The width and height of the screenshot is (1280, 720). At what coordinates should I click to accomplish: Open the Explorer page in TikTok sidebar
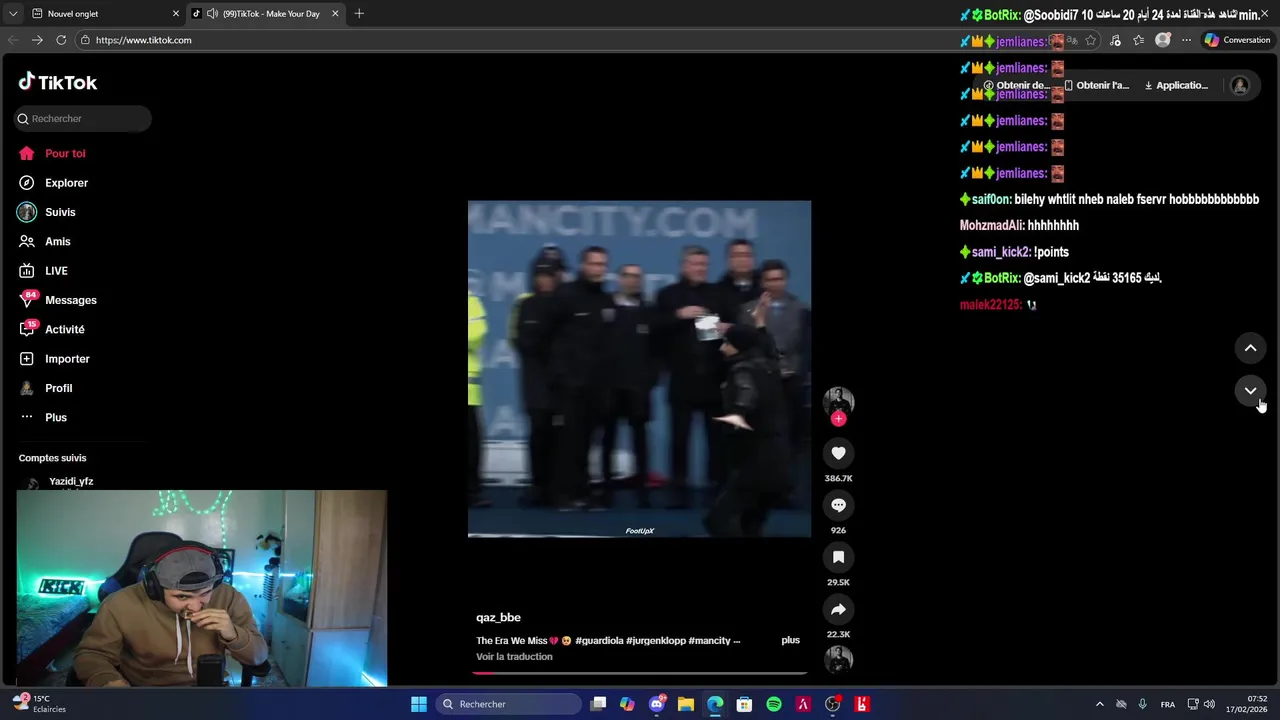[x=53, y=183]
